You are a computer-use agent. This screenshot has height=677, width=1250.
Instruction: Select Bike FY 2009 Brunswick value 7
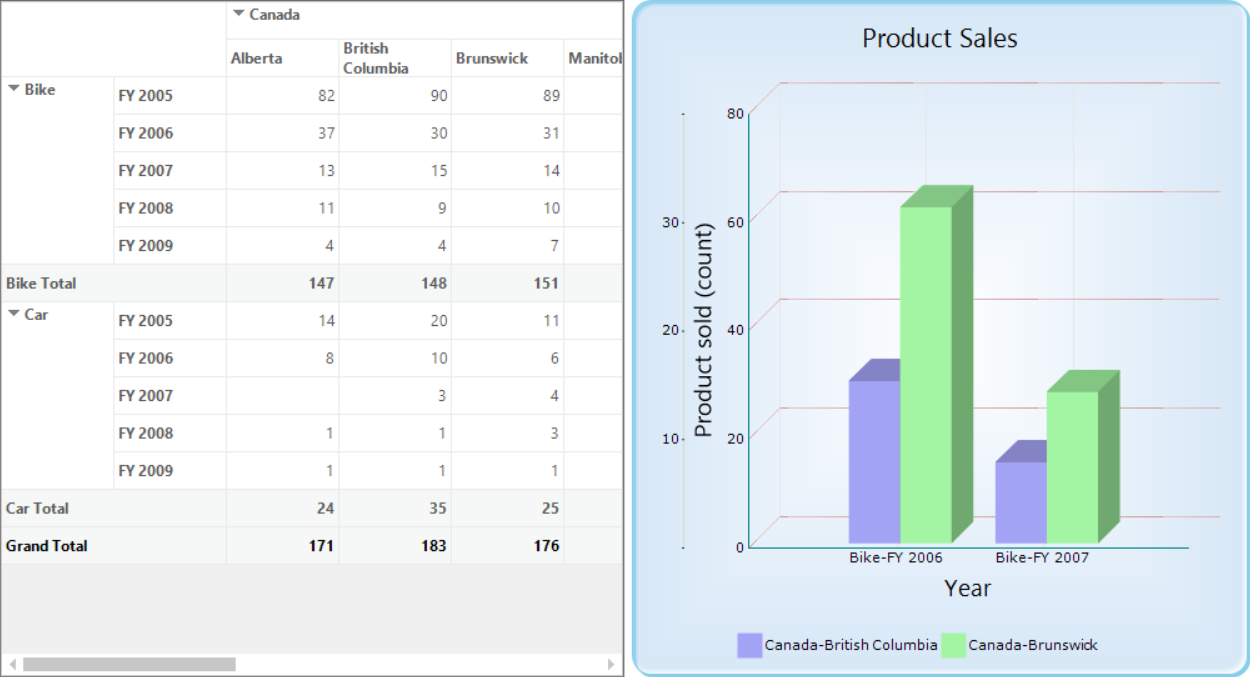[507, 246]
